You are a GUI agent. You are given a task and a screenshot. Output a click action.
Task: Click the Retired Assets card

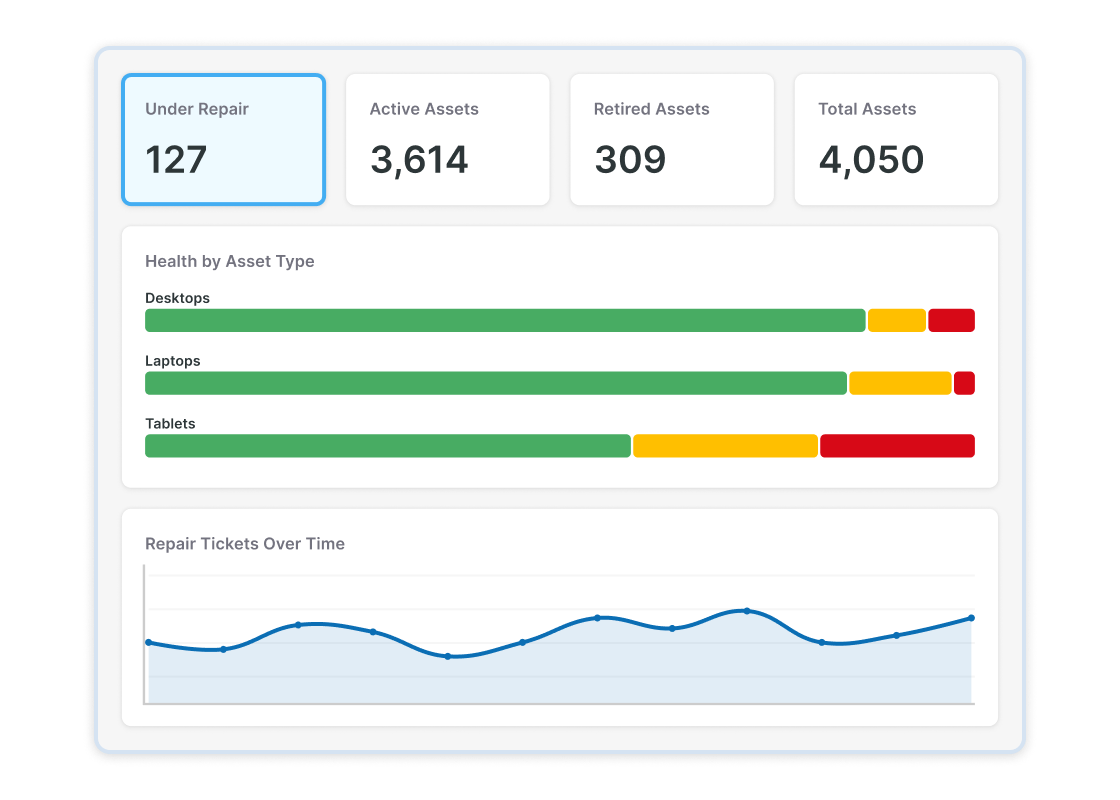671,140
